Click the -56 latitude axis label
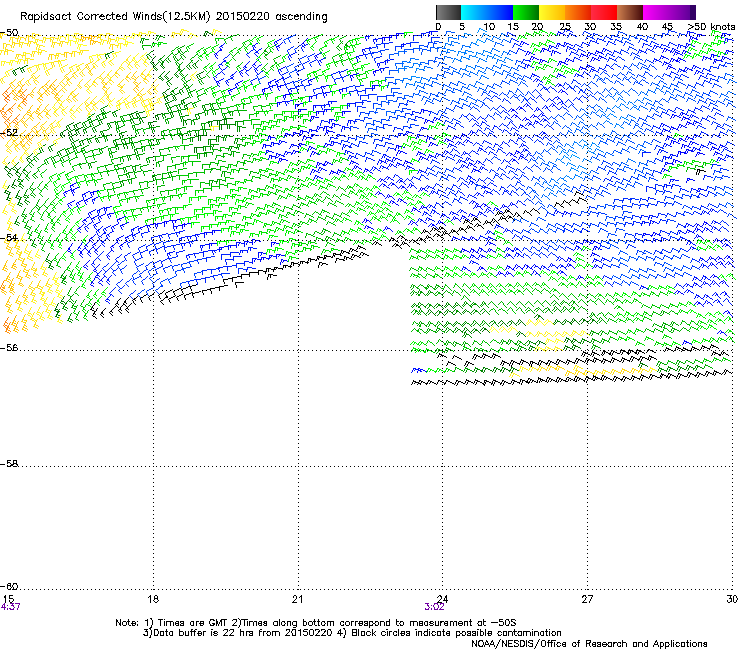 tap(9, 348)
